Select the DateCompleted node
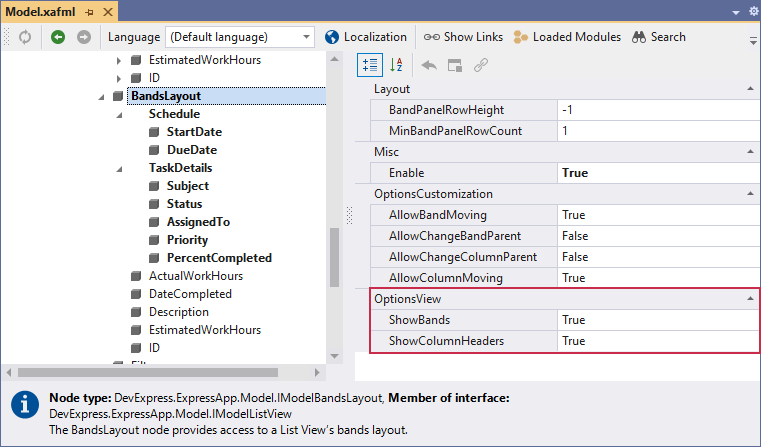 click(190, 294)
